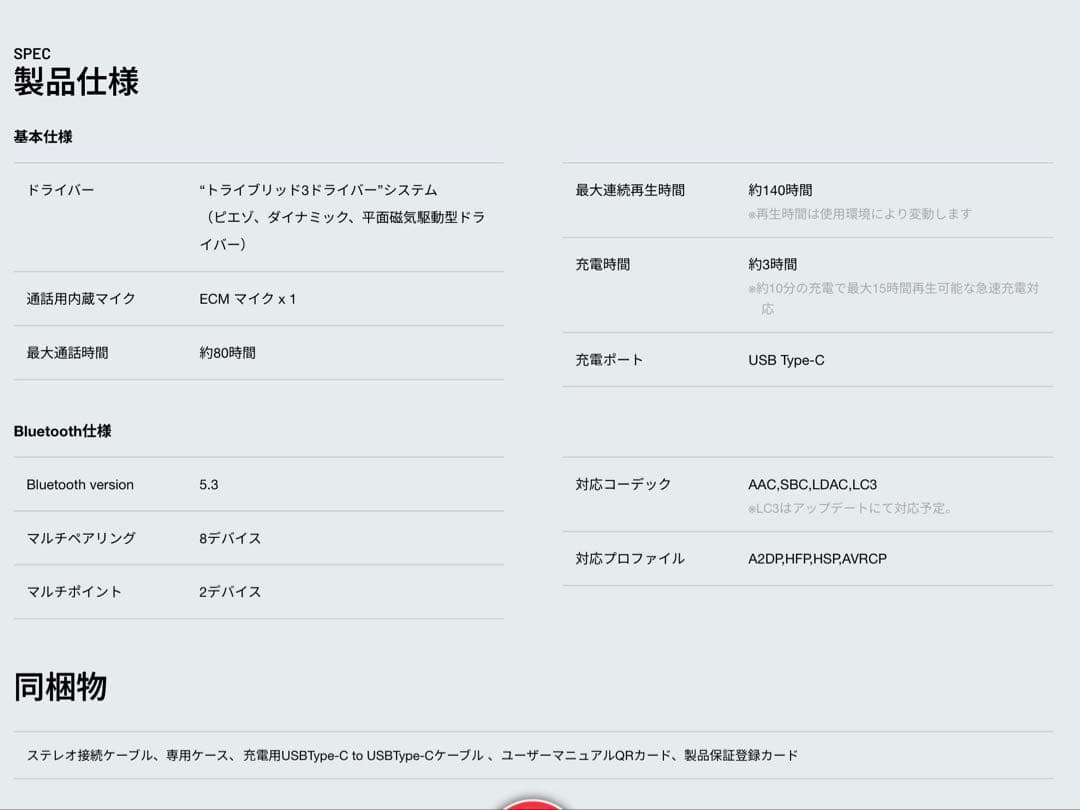This screenshot has width=1080, height=810.
Task: Click the USB Type-C charging port value
Action: [786, 360]
